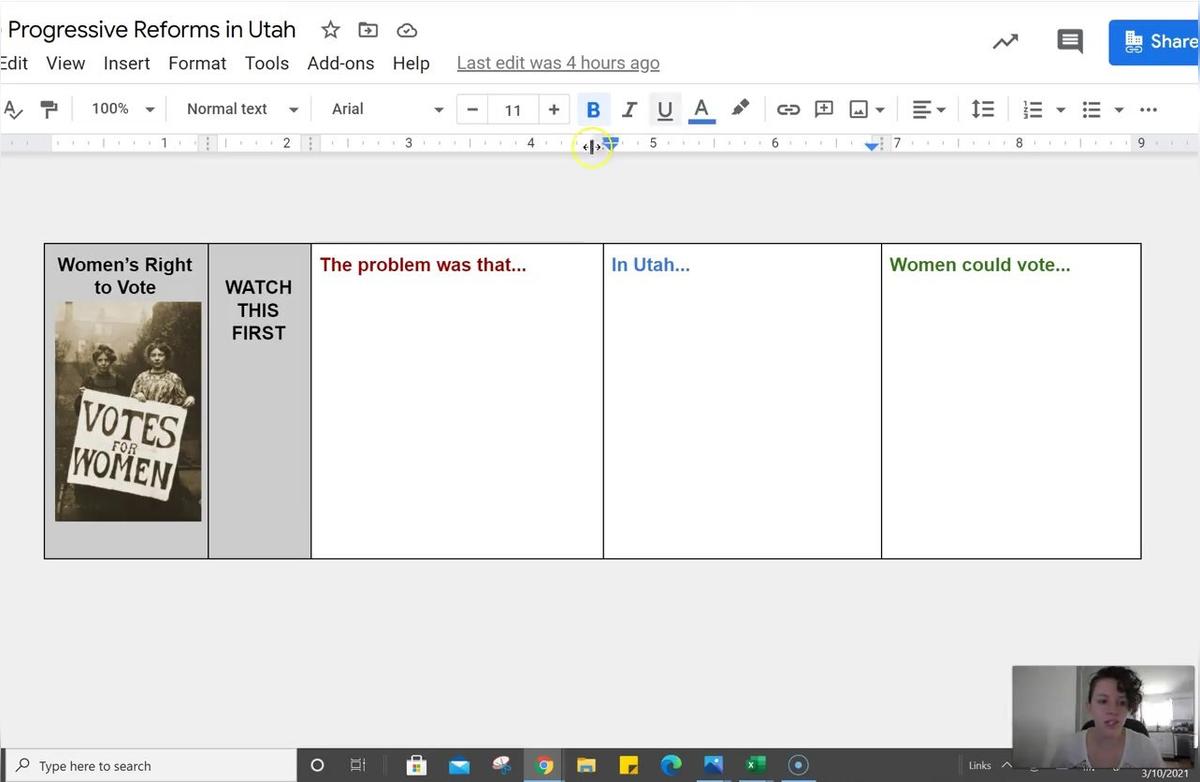Click the insert link icon
The width and height of the screenshot is (1200, 782).
pos(788,109)
